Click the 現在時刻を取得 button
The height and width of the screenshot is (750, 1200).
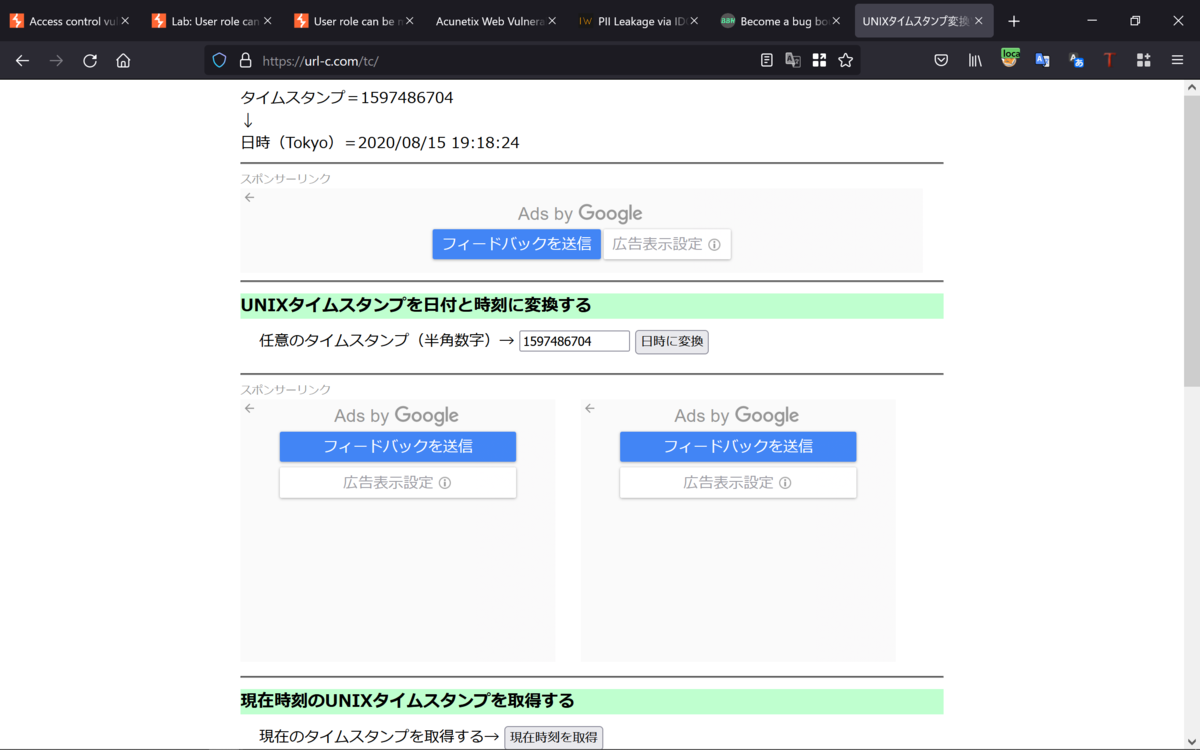pos(553,737)
